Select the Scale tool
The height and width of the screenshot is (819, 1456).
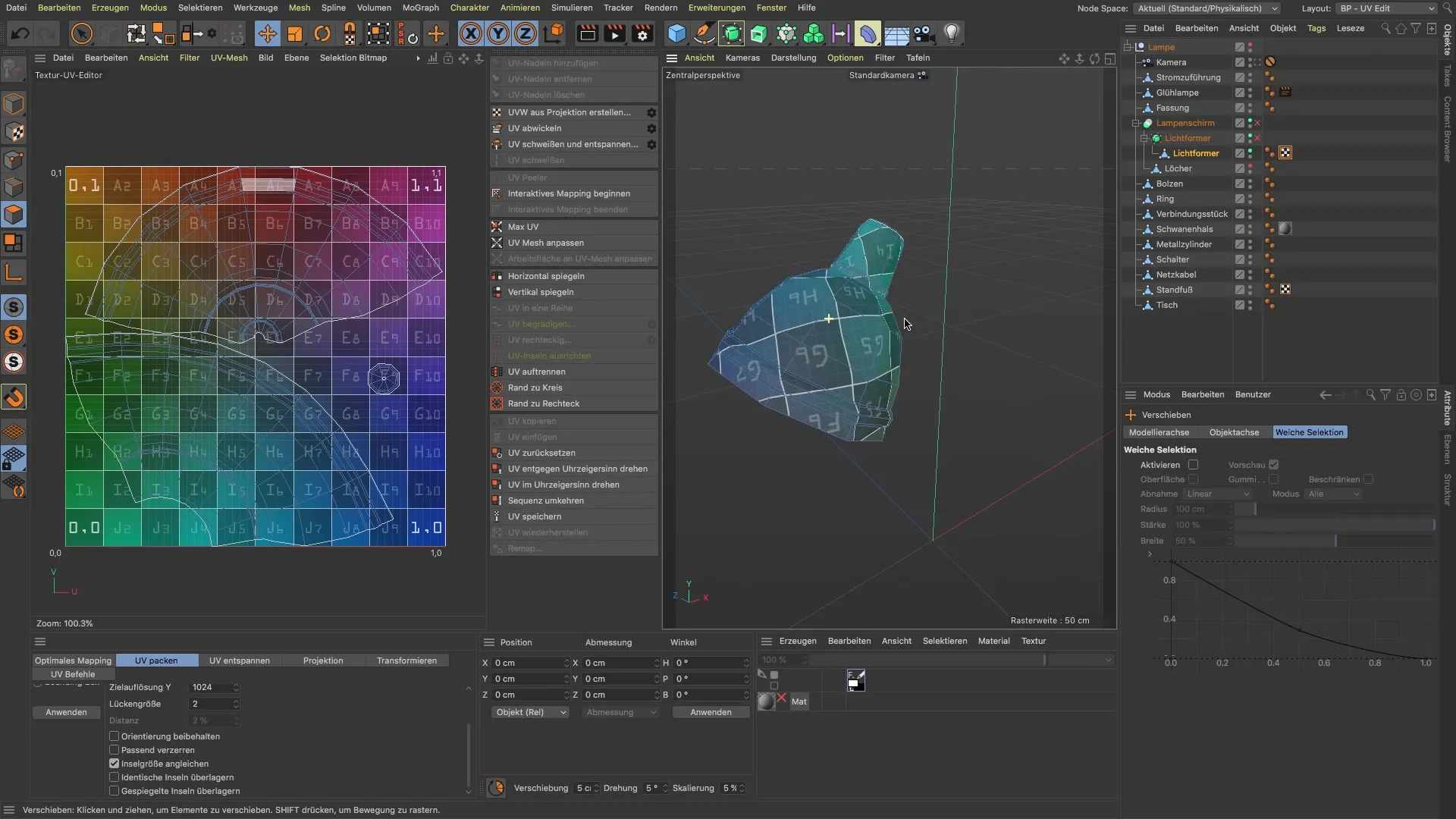coord(294,33)
